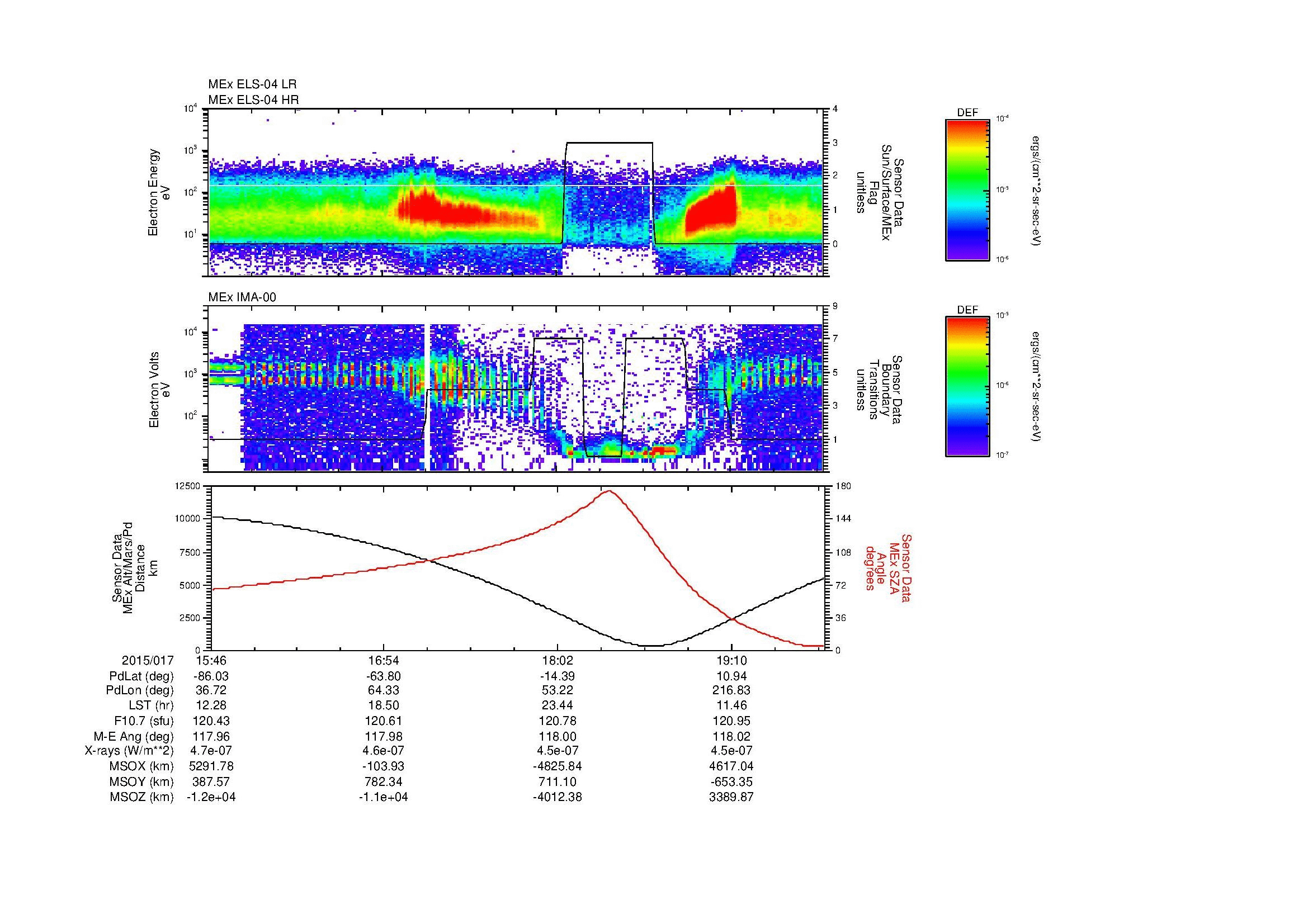Click the MSOZ value 3389.87
The width and height of the screenshot is (1308, 924).
pos(731,797)
